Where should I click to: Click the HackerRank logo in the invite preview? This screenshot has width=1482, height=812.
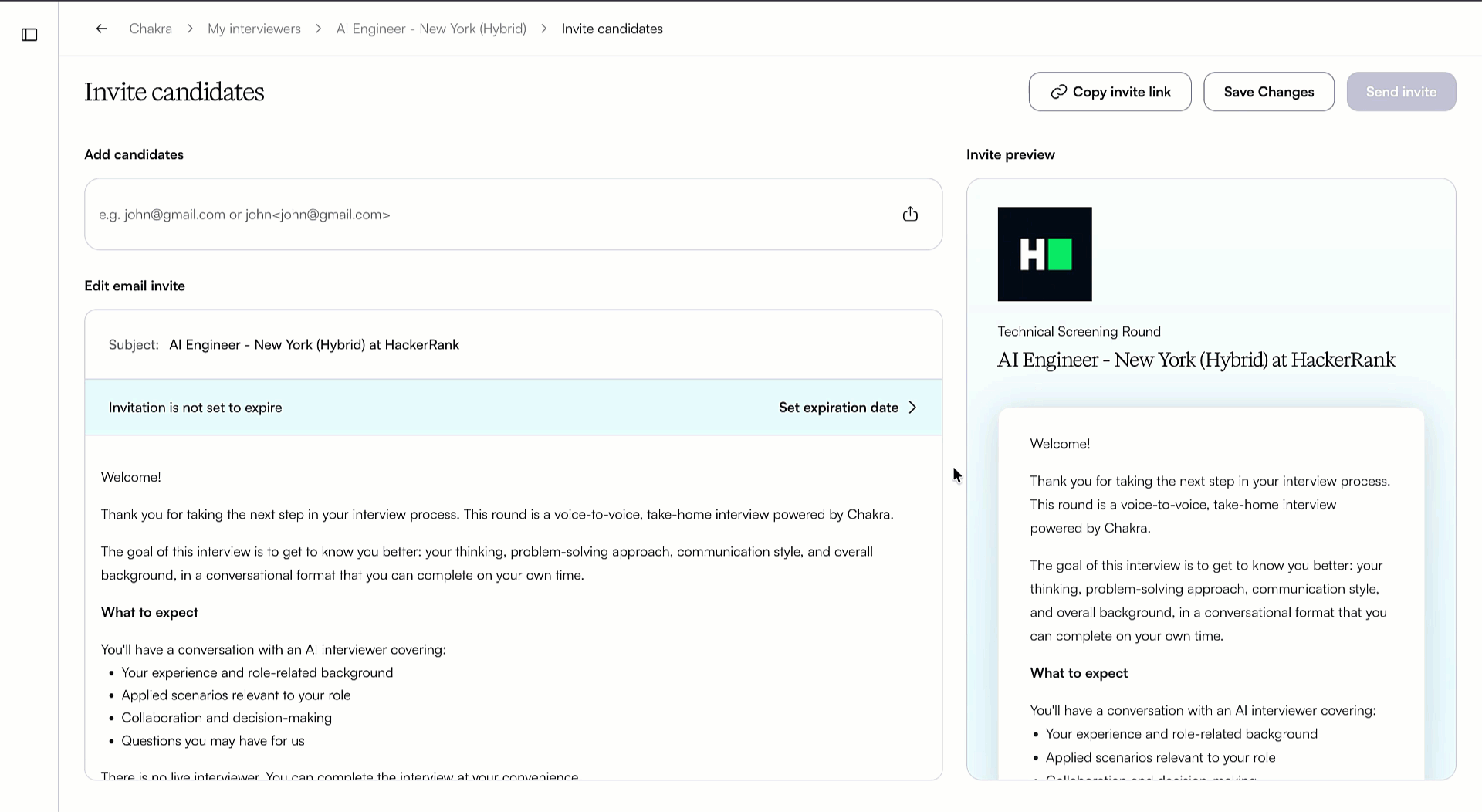[x=1044, y=254]
